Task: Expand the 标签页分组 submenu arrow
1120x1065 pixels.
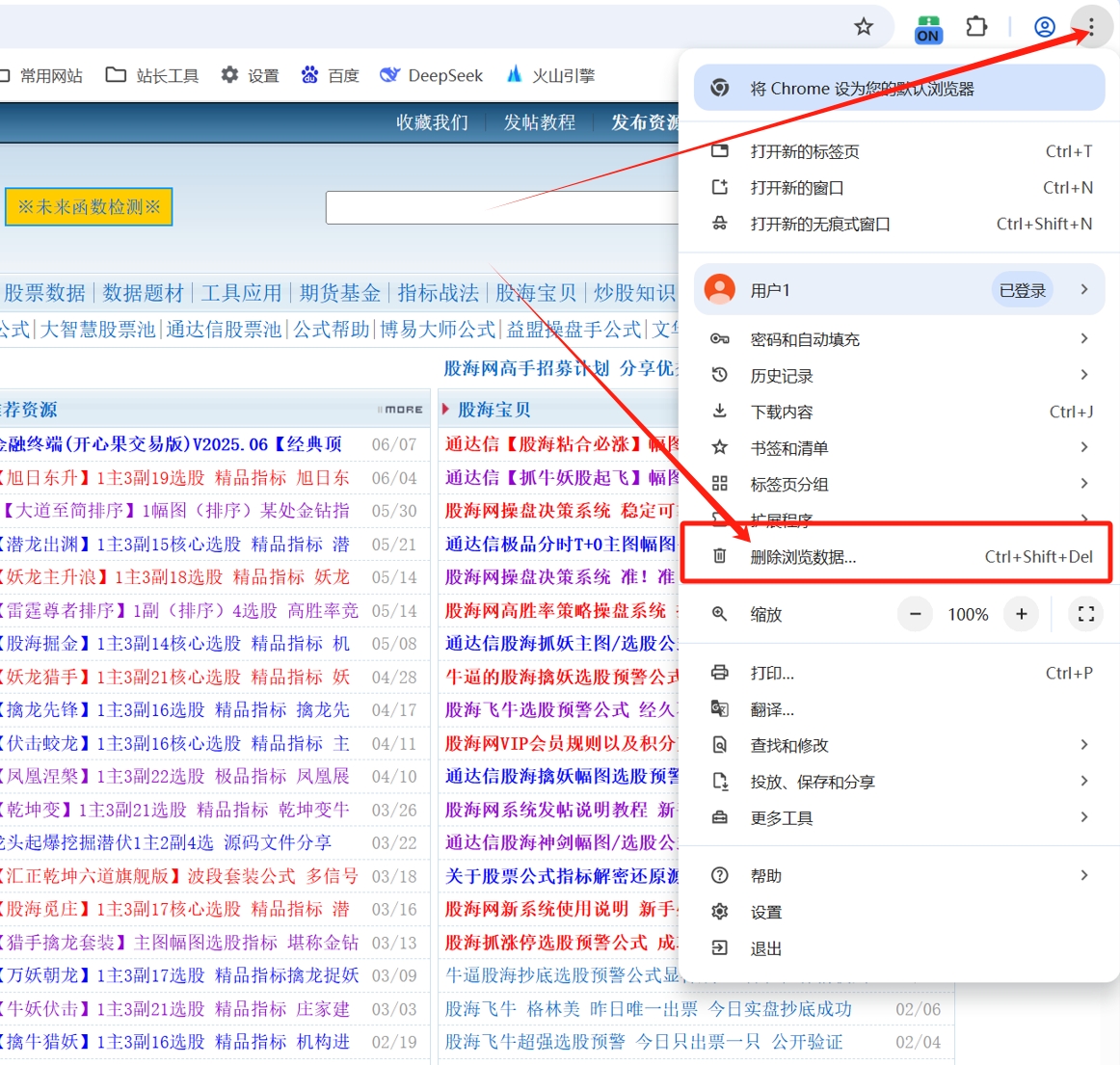Action: coord(1084,484)
